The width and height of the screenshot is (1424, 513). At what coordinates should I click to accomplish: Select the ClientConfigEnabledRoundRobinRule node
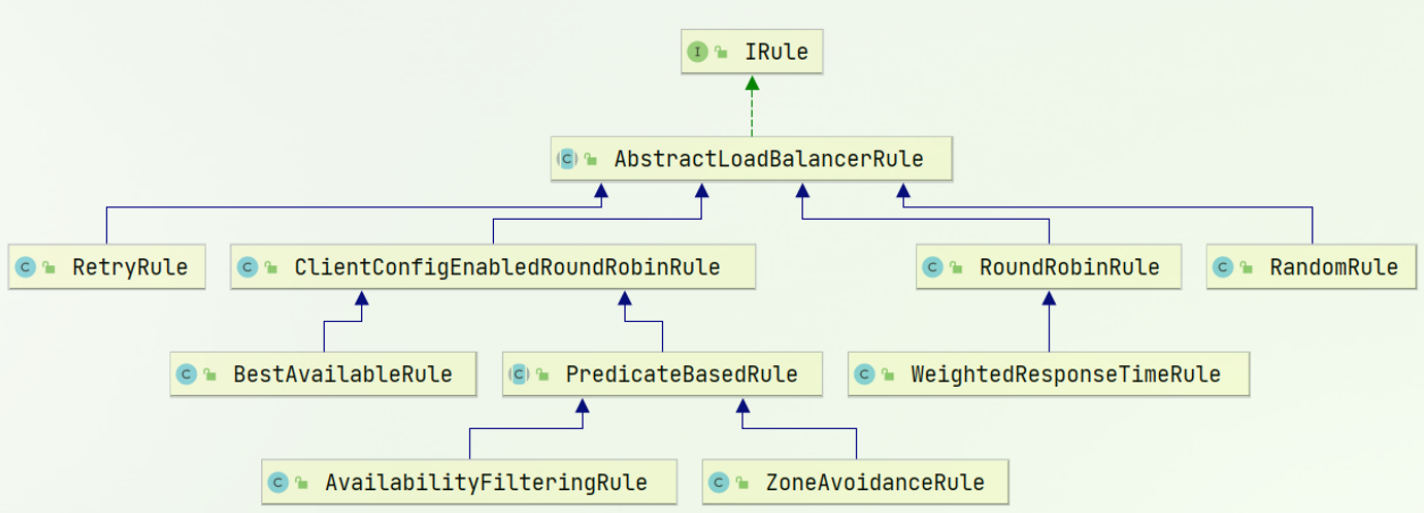tap(493, 267)
